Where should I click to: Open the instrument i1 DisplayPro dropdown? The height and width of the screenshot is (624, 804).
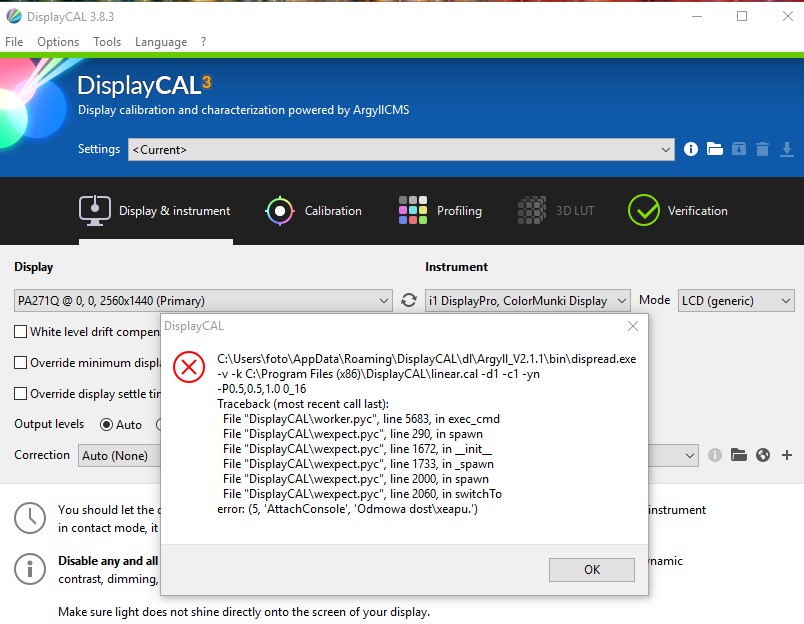(527, 300)
